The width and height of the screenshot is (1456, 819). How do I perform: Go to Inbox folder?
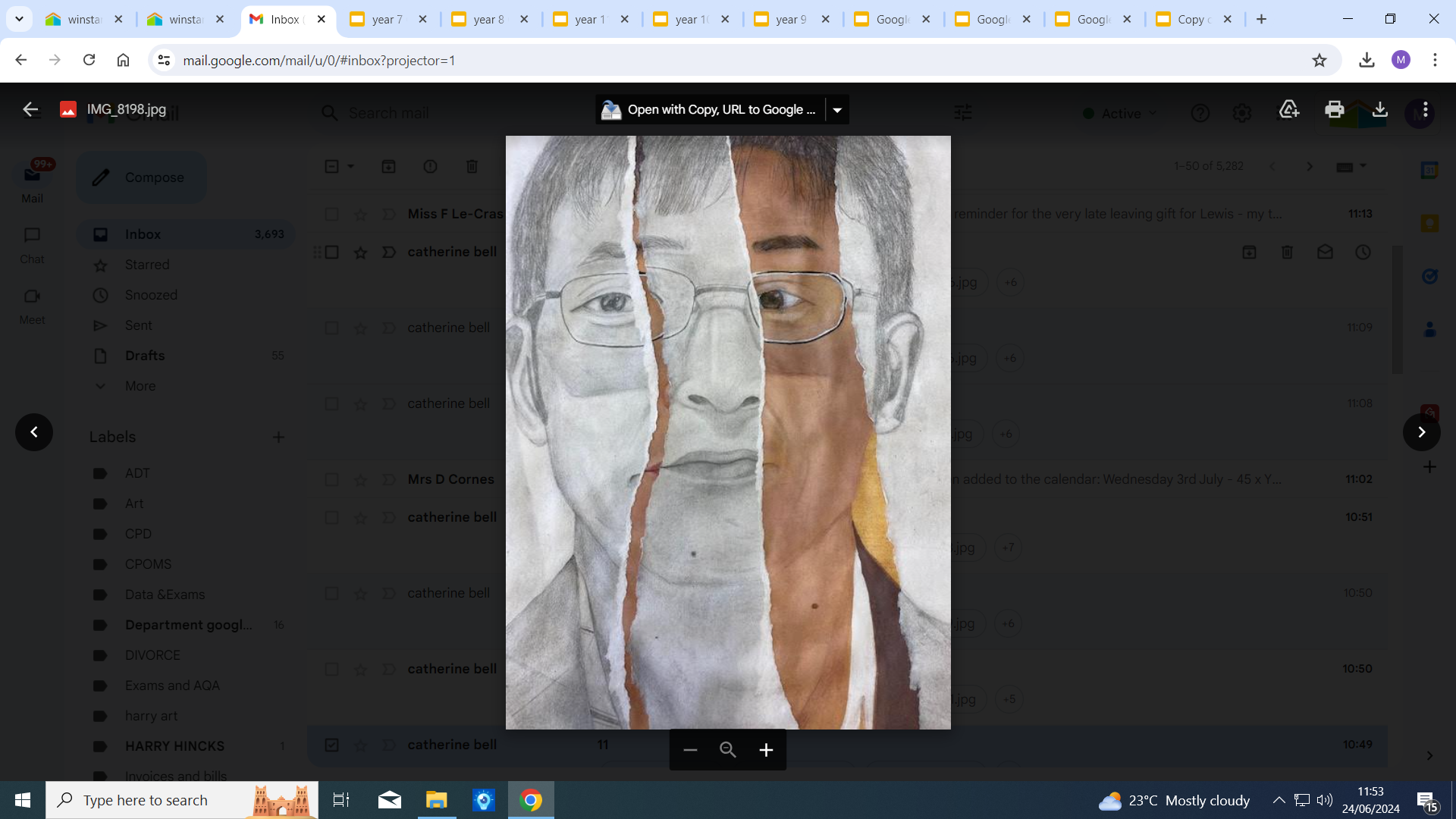point(186,234)
